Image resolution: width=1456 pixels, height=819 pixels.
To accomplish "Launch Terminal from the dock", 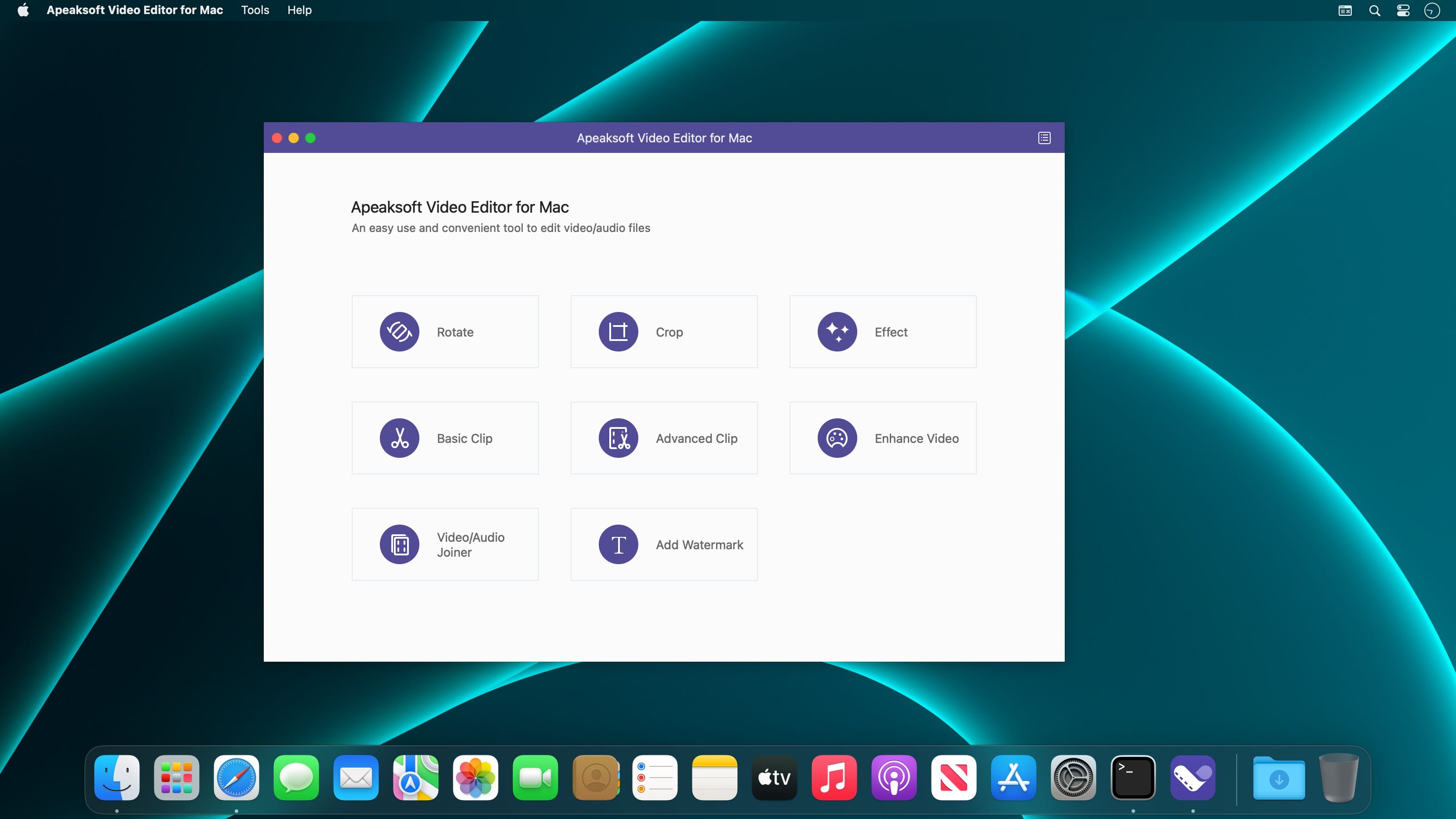I will coord(1133,778).
